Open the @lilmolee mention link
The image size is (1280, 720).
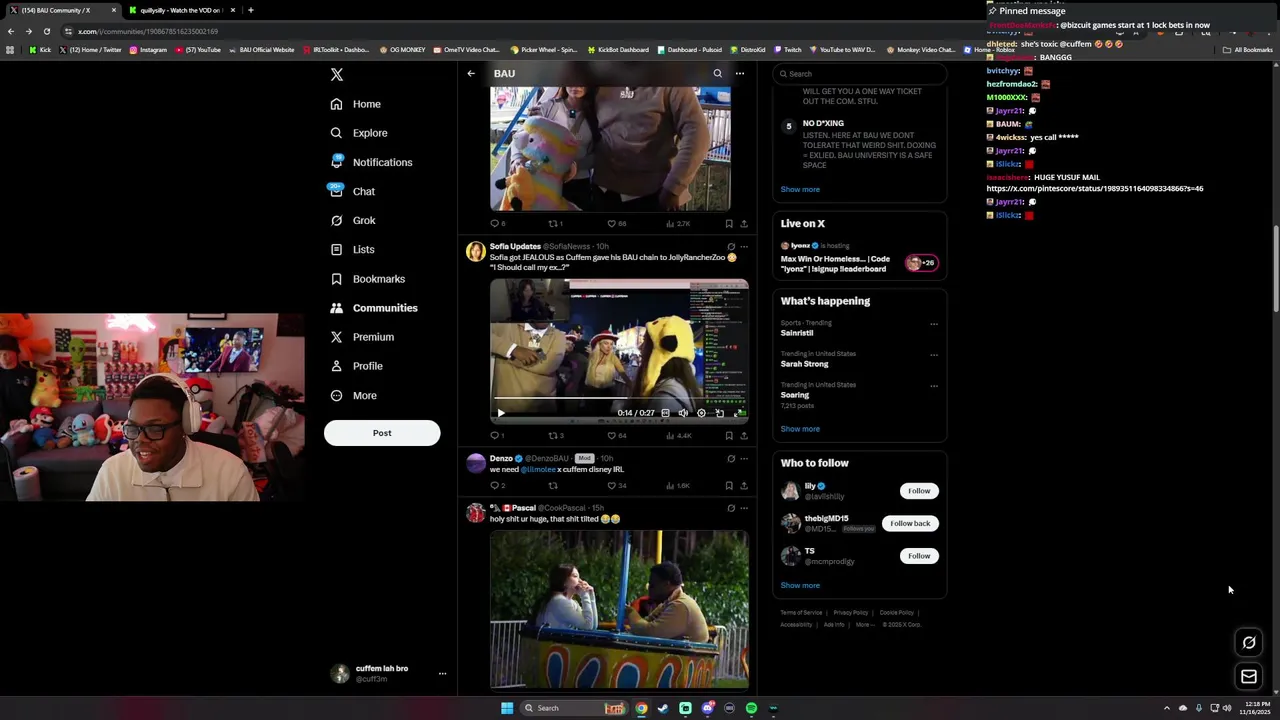pyautogui.click(x=538, y=469)
